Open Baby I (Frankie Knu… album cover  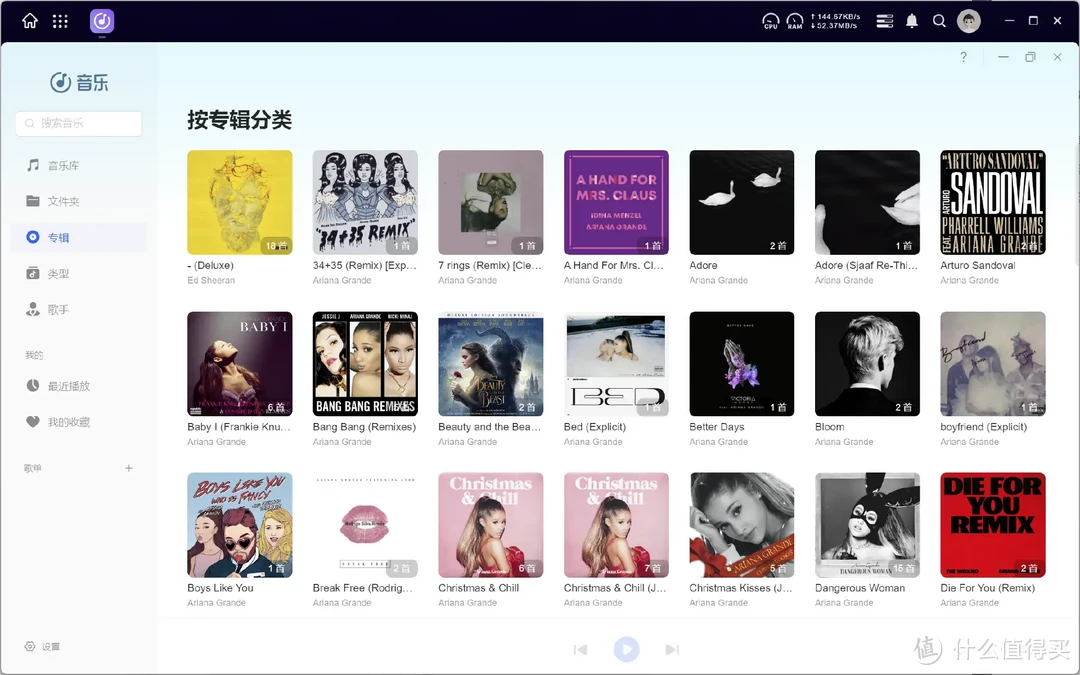[x=240, y=364]
